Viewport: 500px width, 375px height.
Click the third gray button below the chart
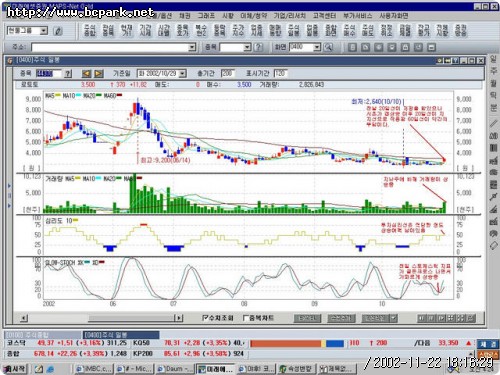tap(376, 318)
